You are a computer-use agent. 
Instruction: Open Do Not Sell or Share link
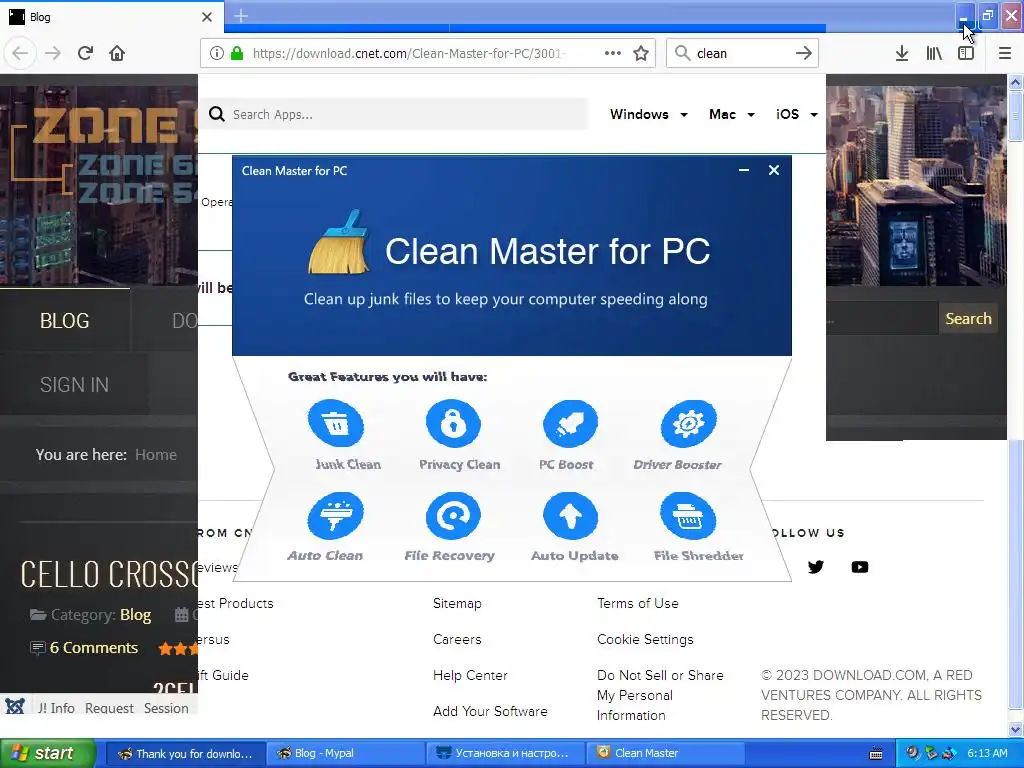(x=660, y=695)
